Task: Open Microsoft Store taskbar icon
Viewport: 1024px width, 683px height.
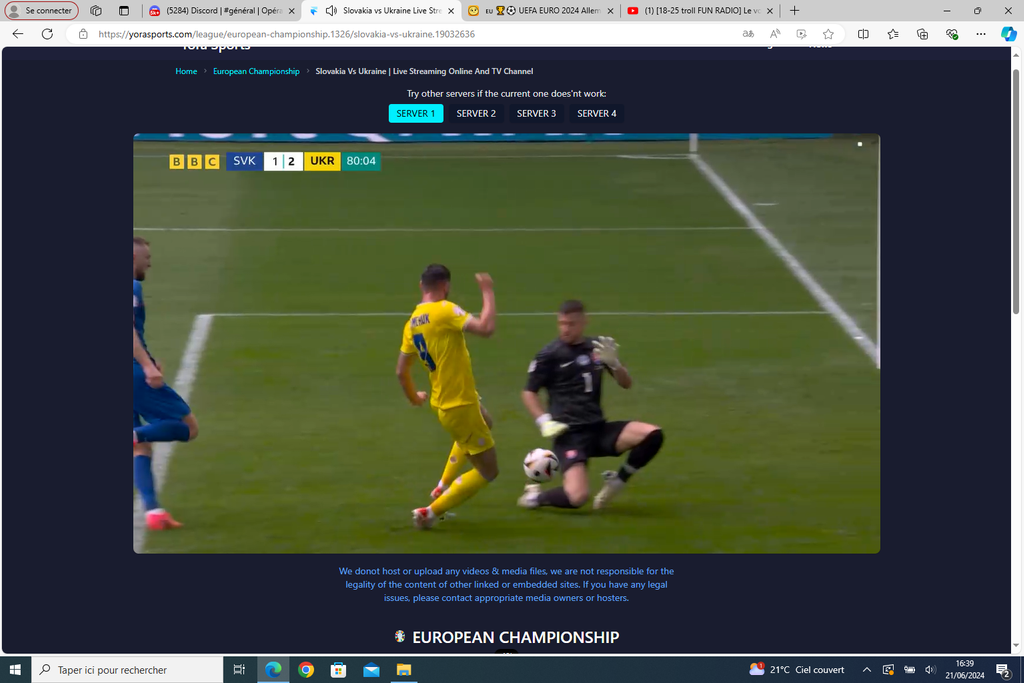Action: (x=338, y=670)
